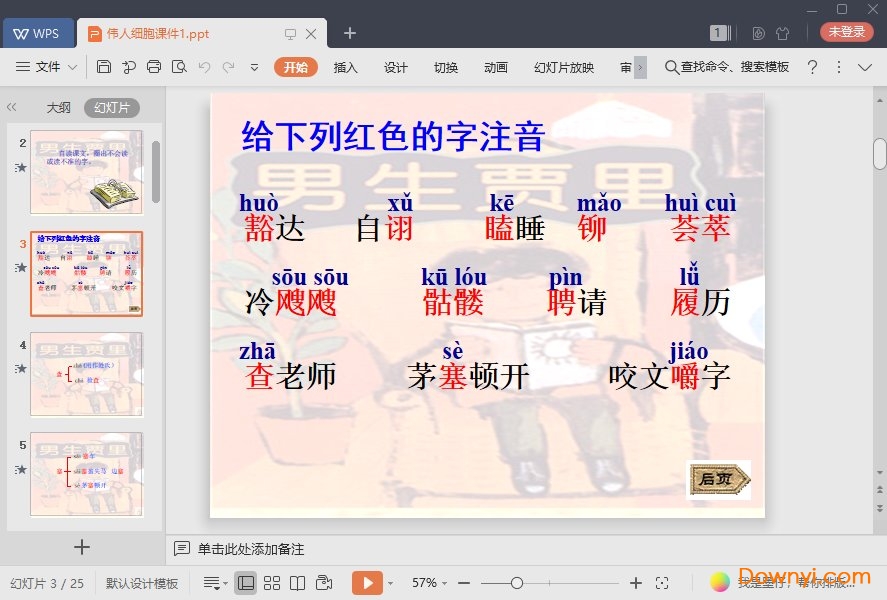Open the 插入 ribbon tab
This screenshot has height=600, width=887.
point(345,67)
